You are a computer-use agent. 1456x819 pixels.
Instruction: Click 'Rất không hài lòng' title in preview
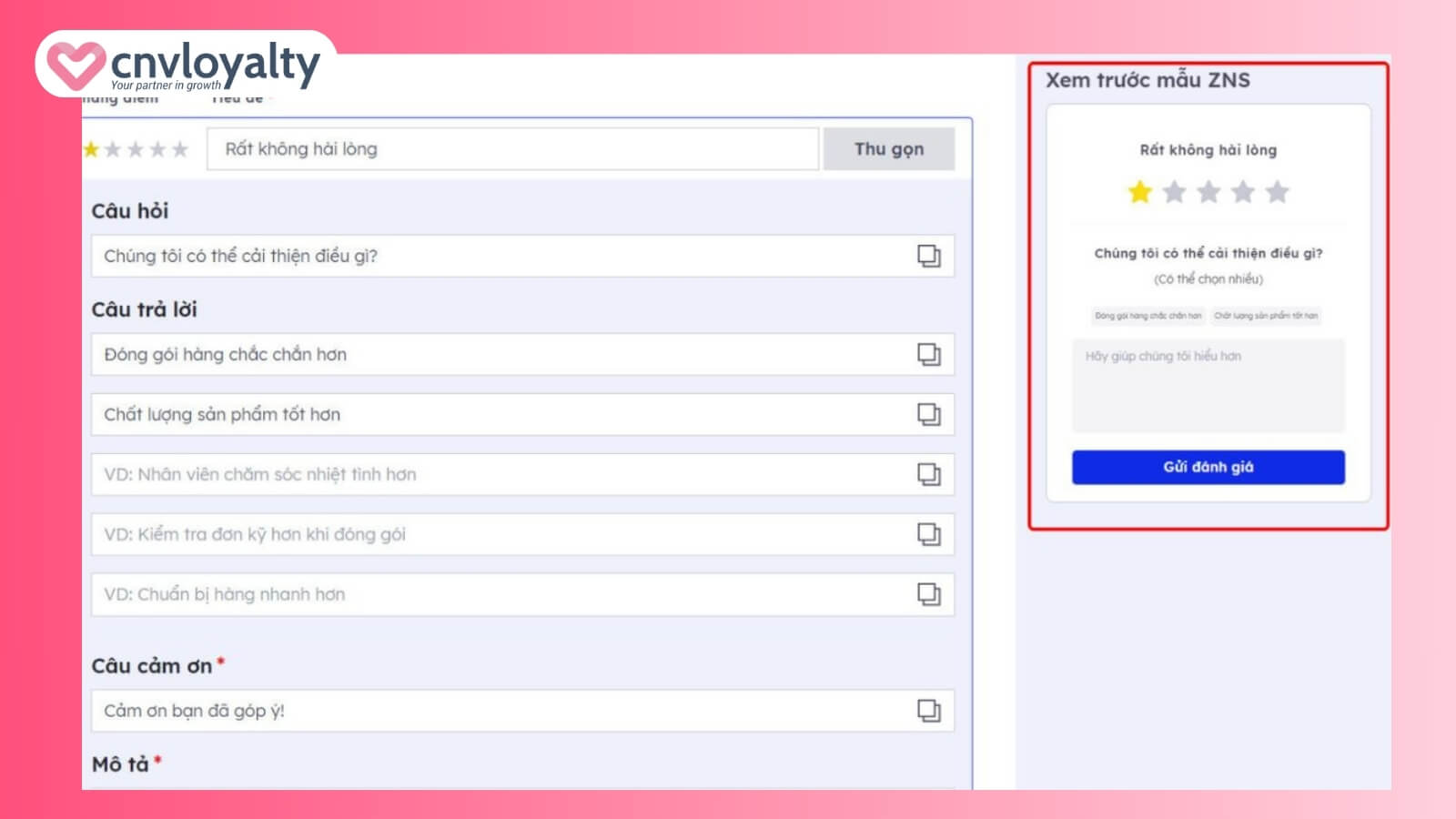[x=1208, y=150]
